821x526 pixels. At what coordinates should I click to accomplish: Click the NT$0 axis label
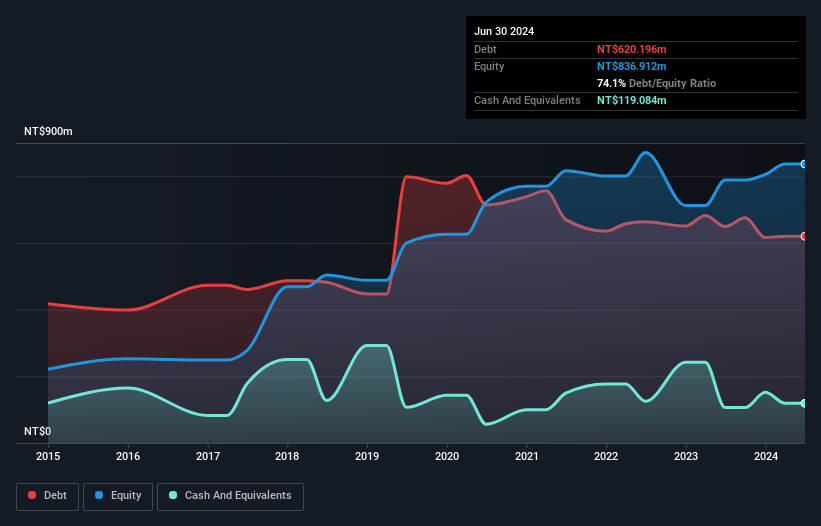point(38,431)
